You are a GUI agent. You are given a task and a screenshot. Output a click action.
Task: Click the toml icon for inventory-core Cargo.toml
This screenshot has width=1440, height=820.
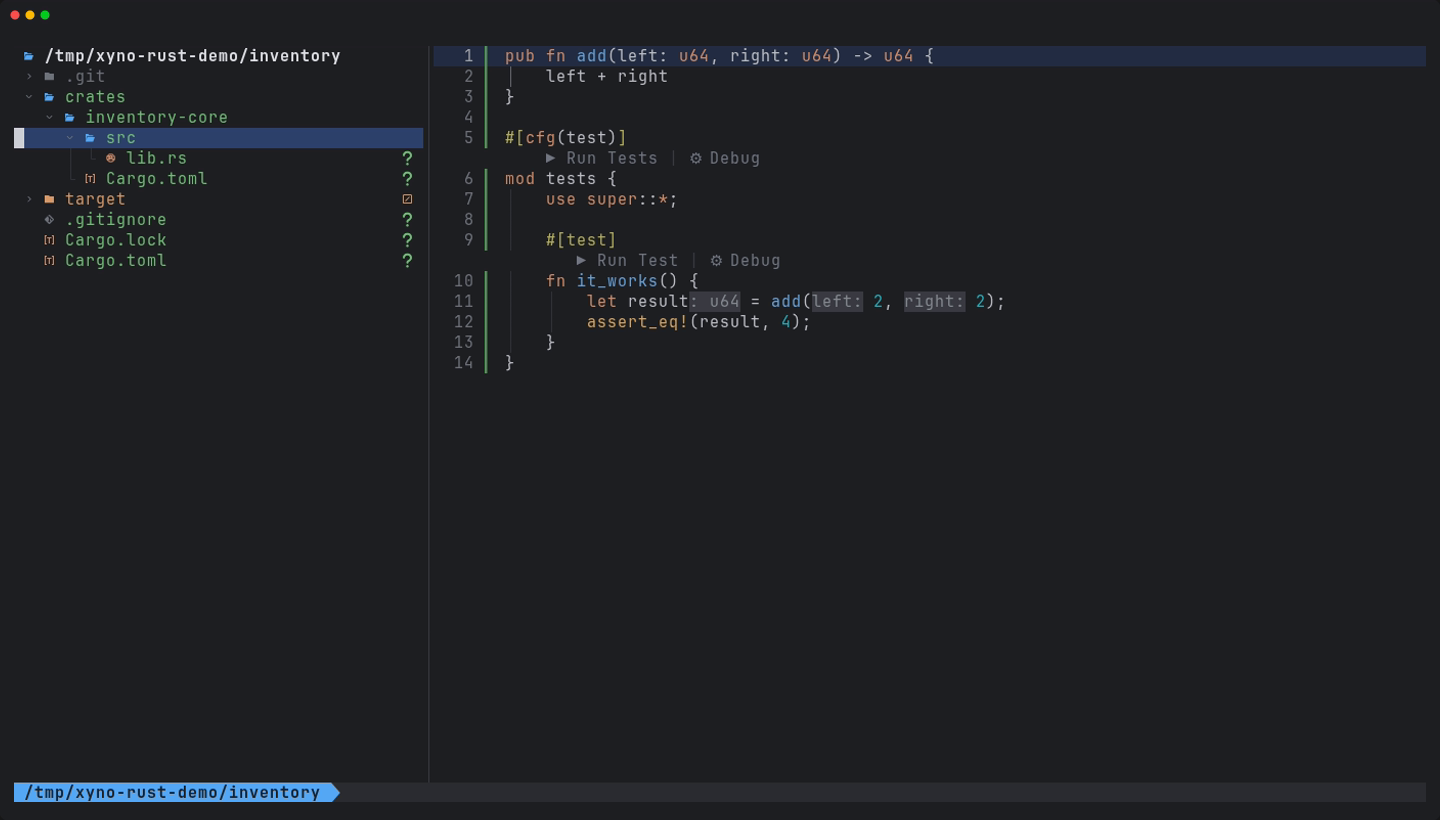(x=90, y=179)
